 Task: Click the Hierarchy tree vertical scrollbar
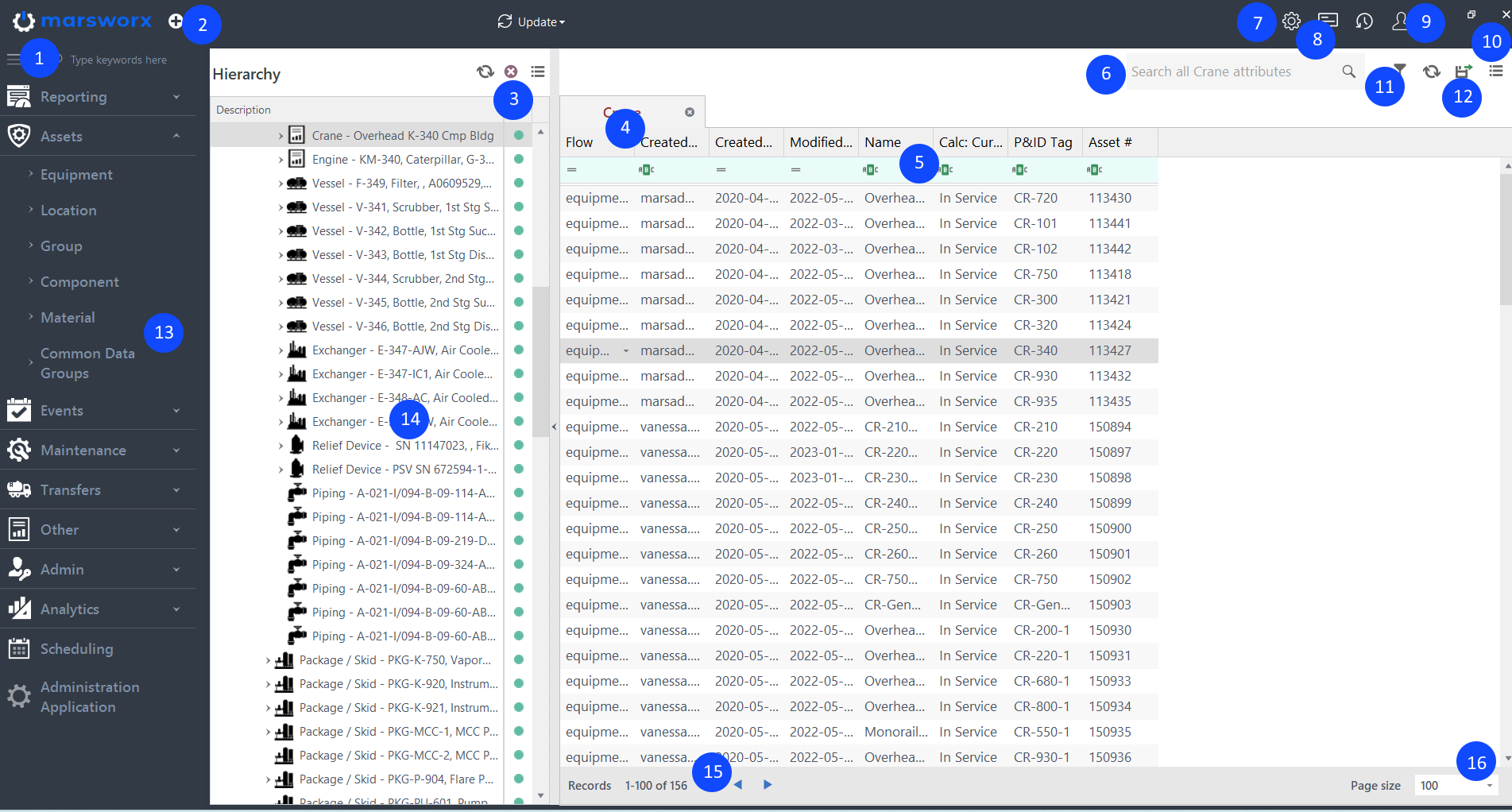pos(540,362)
